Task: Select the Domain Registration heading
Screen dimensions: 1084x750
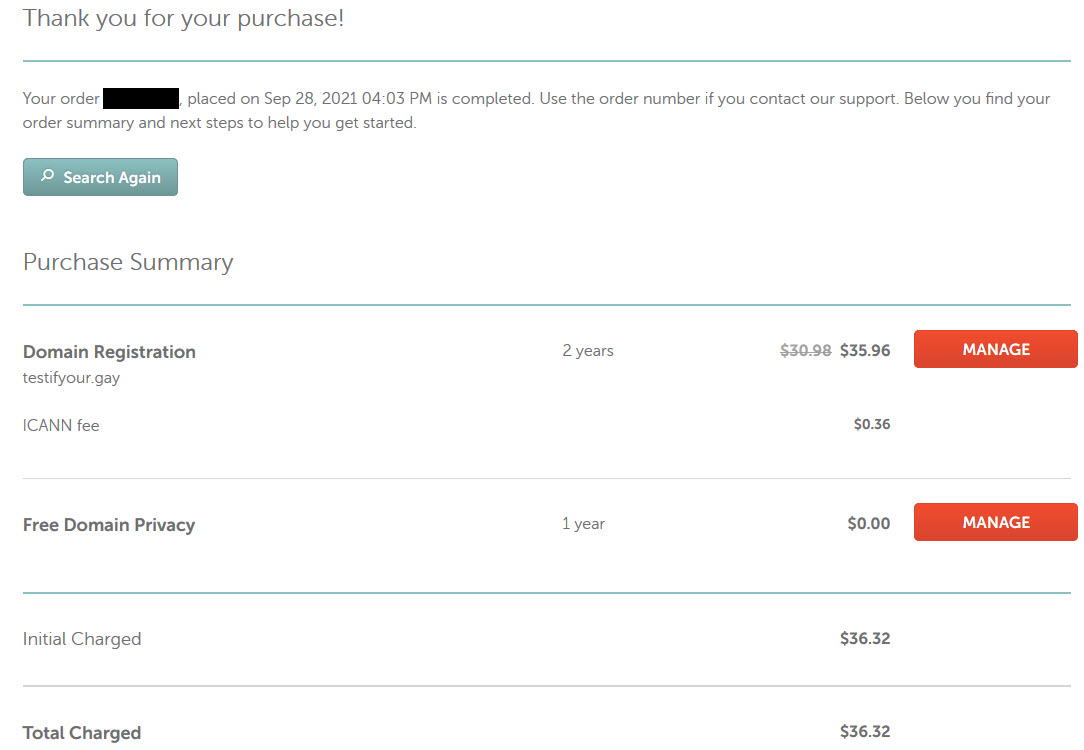Action: click(109, 352)
